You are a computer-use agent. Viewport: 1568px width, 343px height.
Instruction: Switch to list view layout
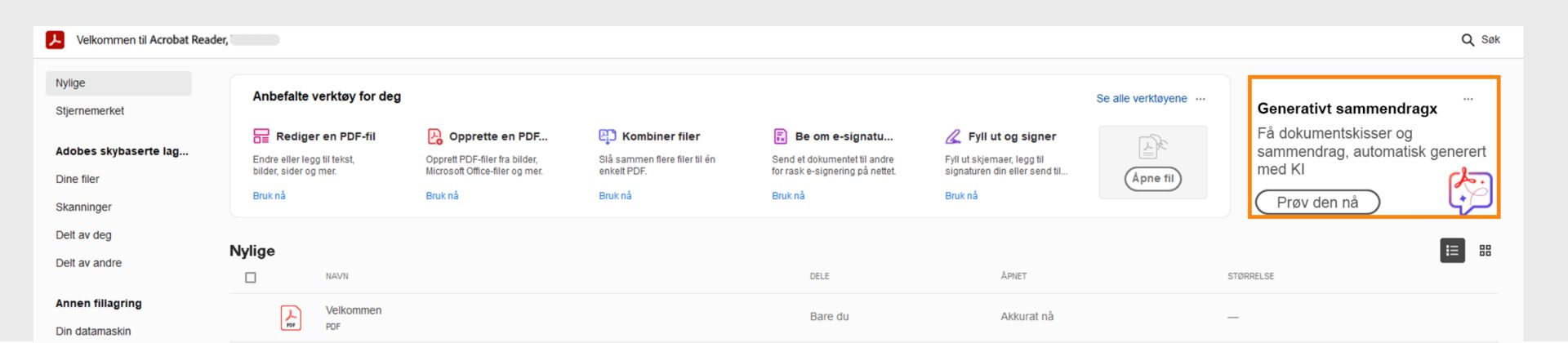click(1452, 251)
